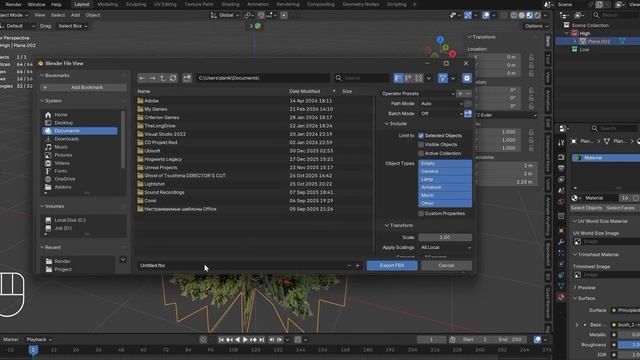The image size is (640, 360).
Task: Click the Untitled.fbx filename field
Action: click(x=241, y=265)
